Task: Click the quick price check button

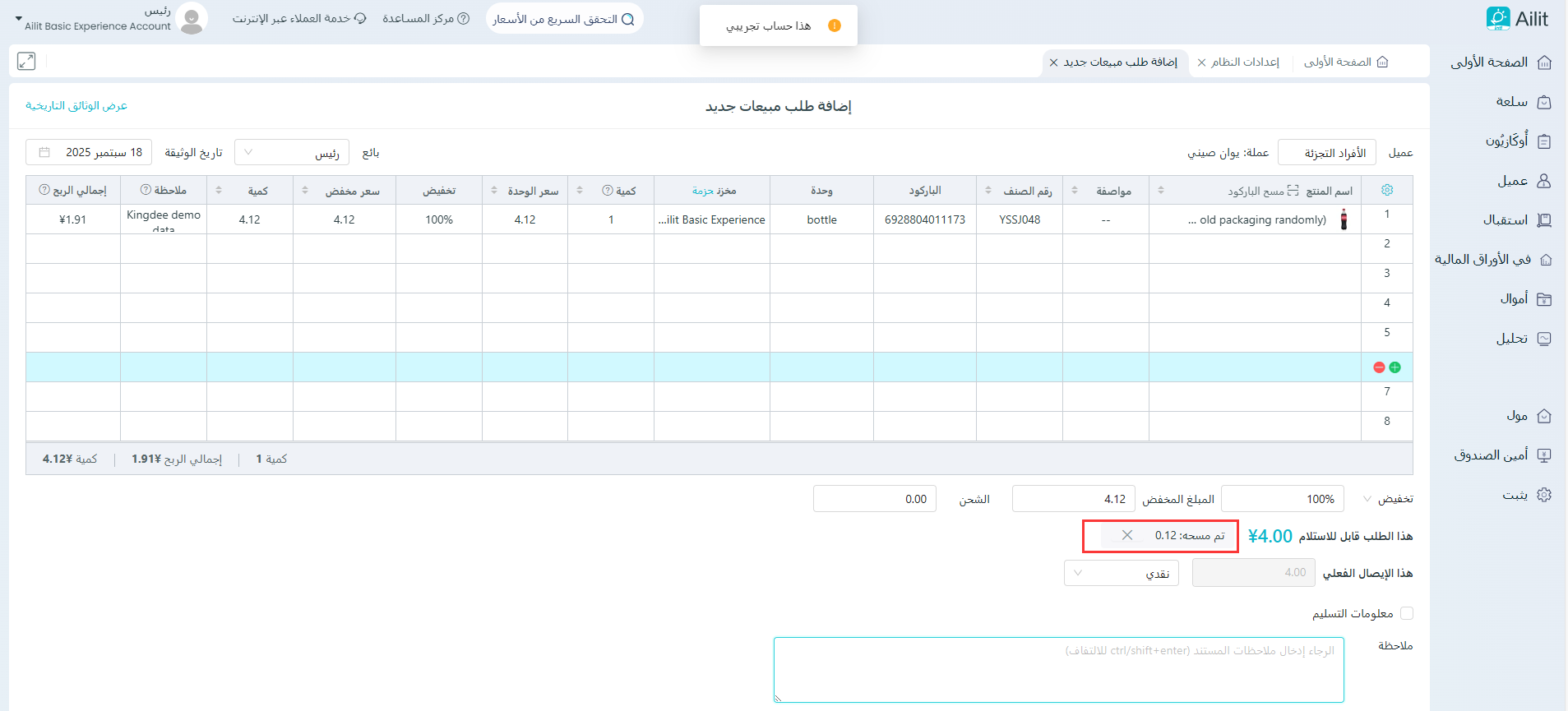Action: (x=564, y=19)
